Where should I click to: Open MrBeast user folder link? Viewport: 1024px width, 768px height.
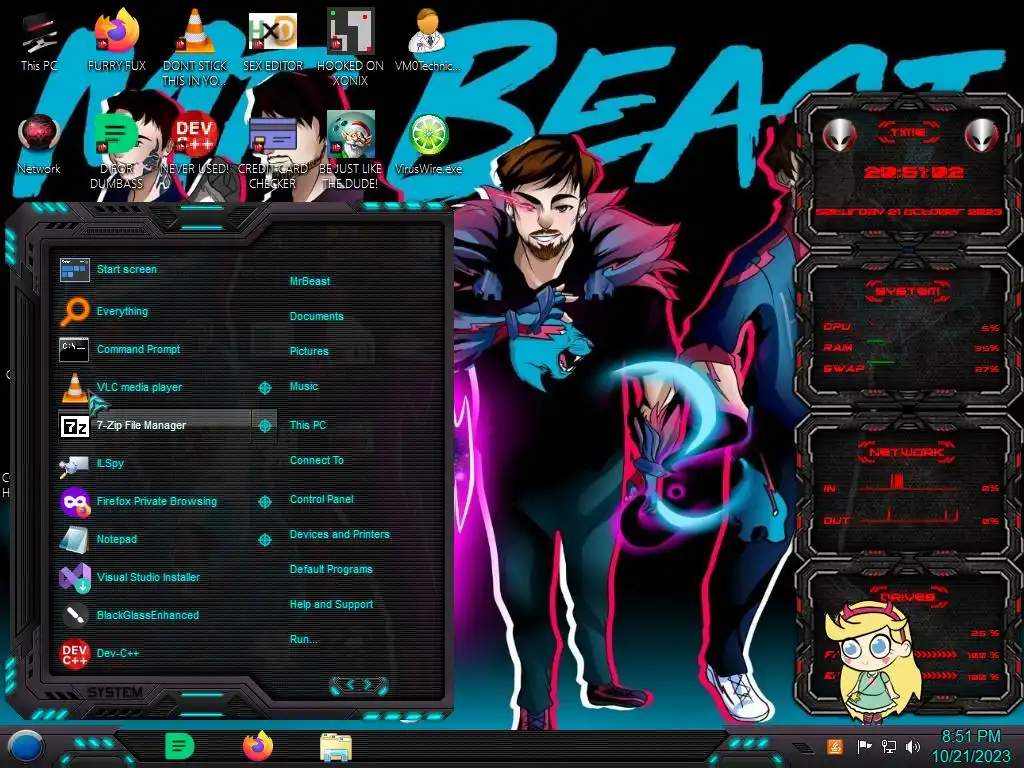click(310, 281)
